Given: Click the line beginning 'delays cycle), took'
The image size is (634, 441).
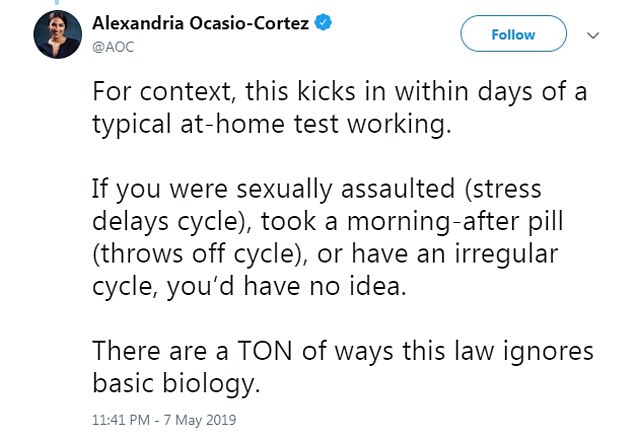Looking at the screenshot, I should [328, 222].
